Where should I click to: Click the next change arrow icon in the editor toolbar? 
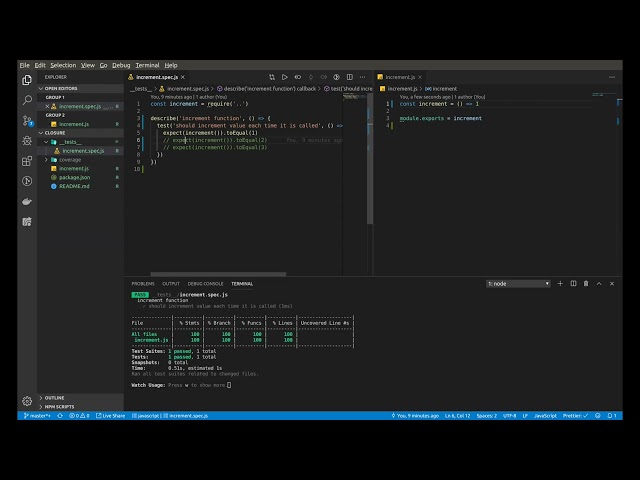324,77
